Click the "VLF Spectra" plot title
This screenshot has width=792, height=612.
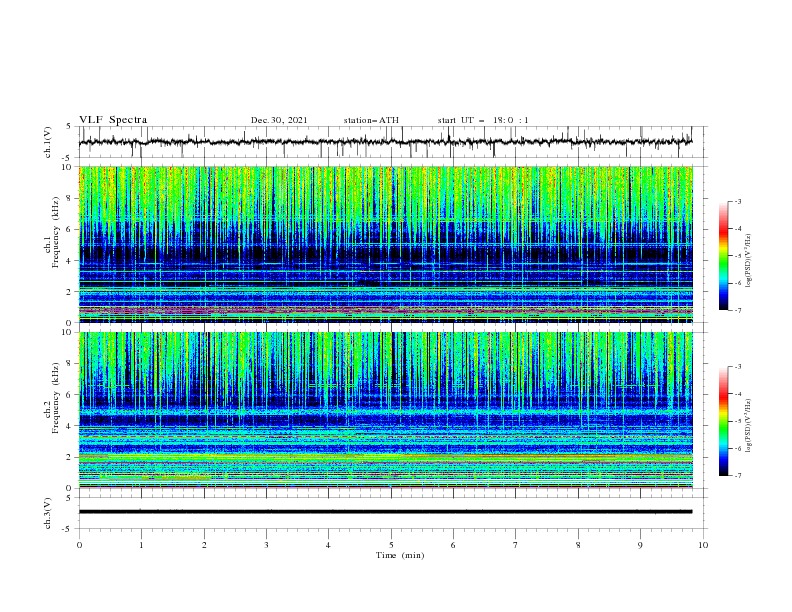[113, 120]
